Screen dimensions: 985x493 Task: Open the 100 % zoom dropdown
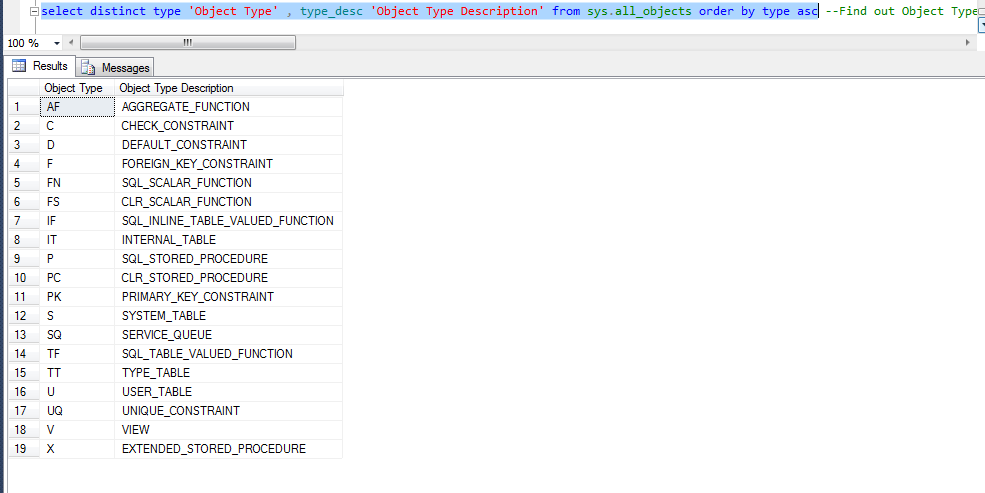[57, 43]
